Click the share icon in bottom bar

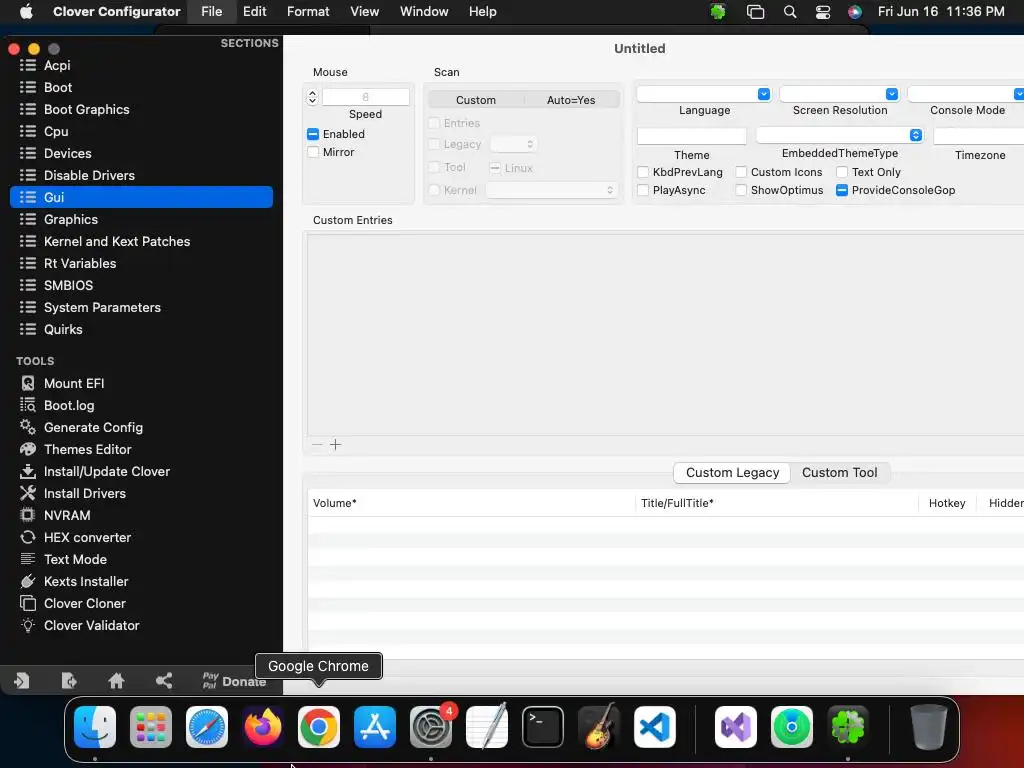(x=164, y=681)
